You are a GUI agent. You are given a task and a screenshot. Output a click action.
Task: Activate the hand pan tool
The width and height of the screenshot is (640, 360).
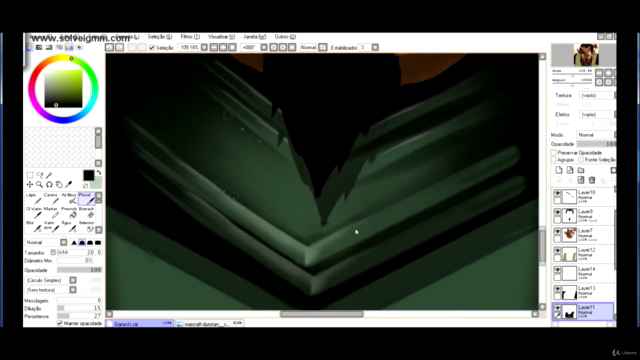(59, 185)
